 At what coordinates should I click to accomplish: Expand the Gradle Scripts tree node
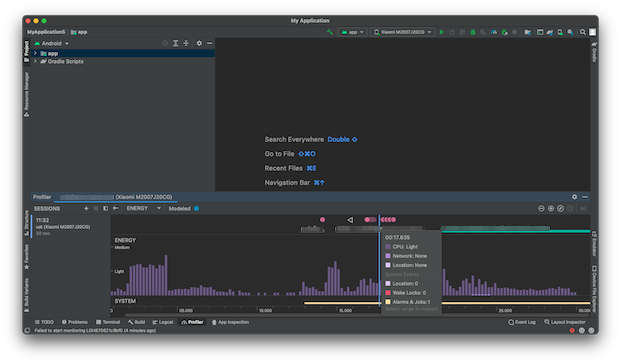tap(35, 61)
